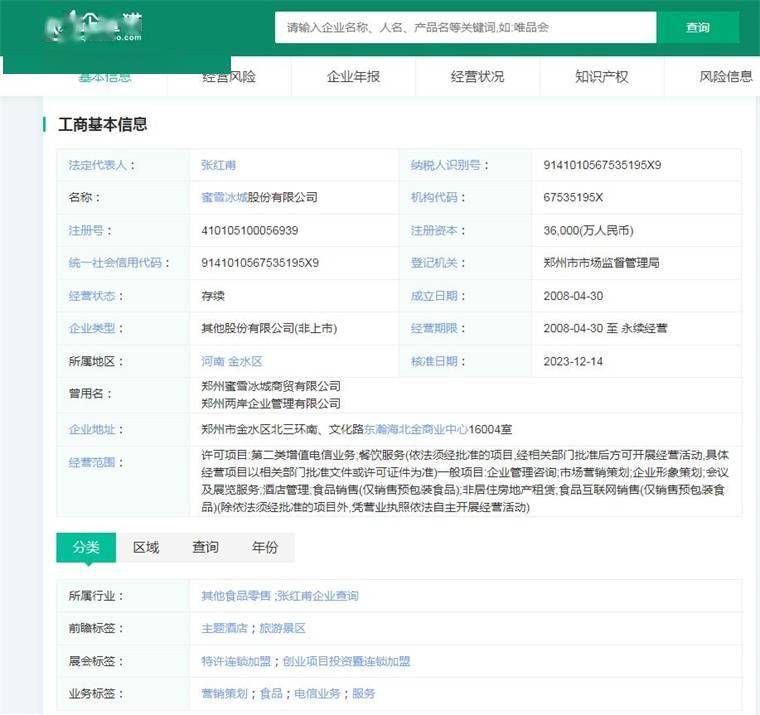Switch to the 区域 tab
Screen dimensions: 760x715
coord(146,547)
